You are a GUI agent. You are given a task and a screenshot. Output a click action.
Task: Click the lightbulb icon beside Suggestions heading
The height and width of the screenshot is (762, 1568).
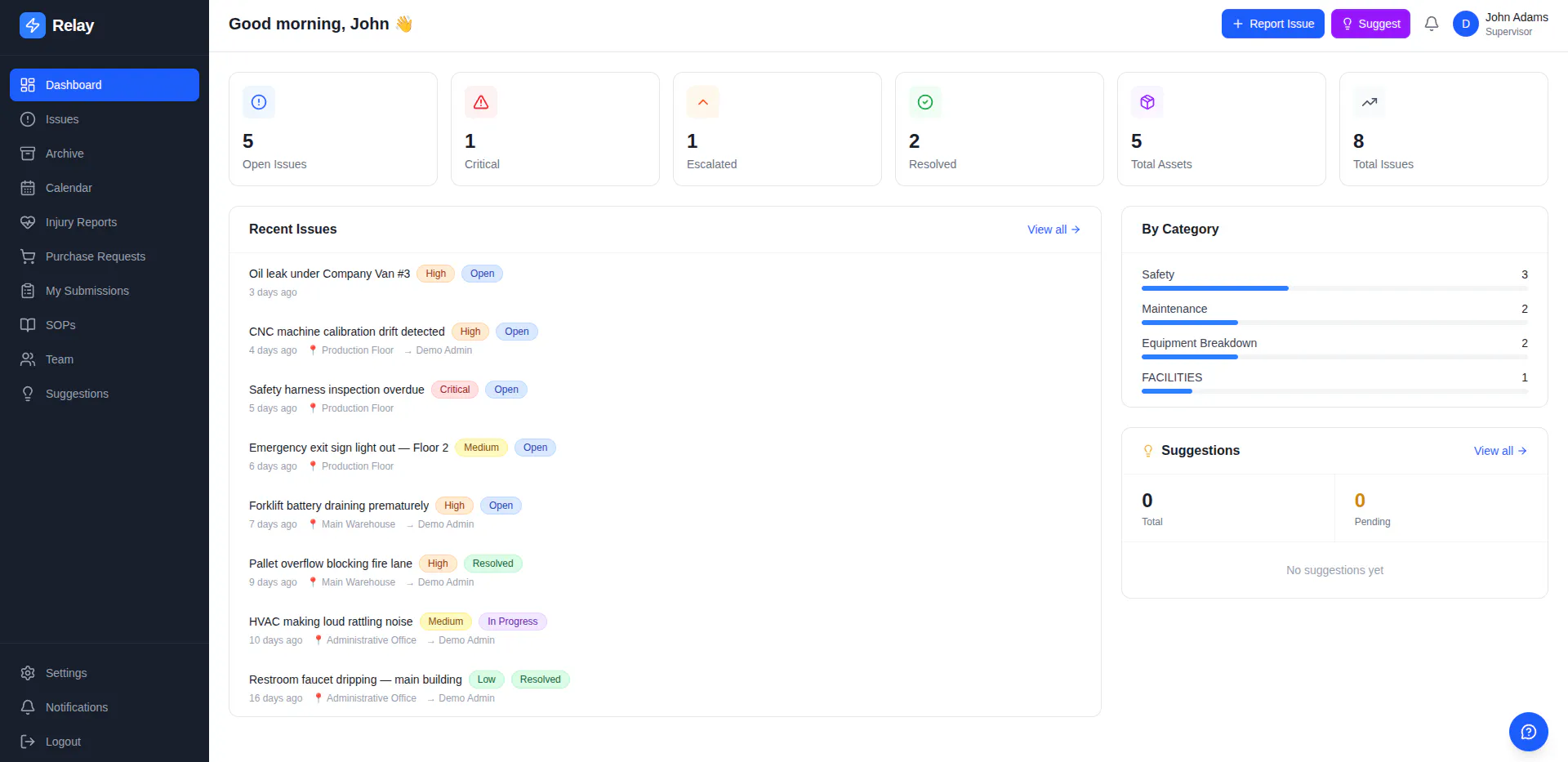(1148, 451)
